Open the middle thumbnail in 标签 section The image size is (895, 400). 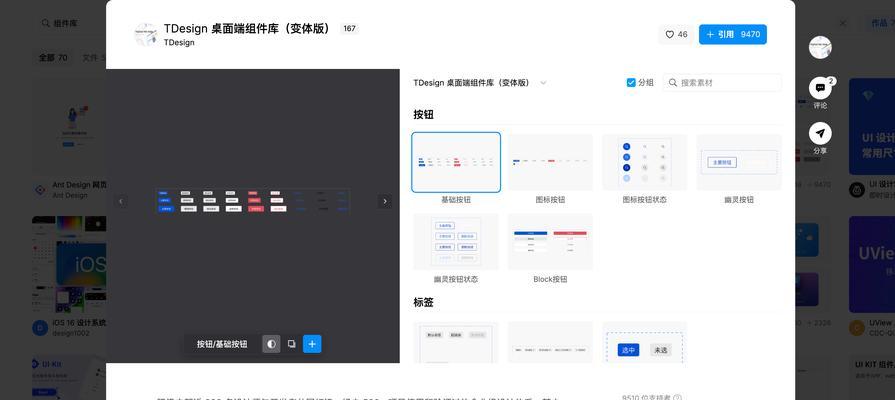tap(550, 342)
